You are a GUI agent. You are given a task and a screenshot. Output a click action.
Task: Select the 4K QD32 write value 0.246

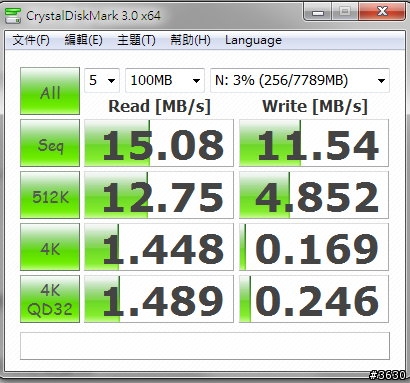click(x=314, y=299)
